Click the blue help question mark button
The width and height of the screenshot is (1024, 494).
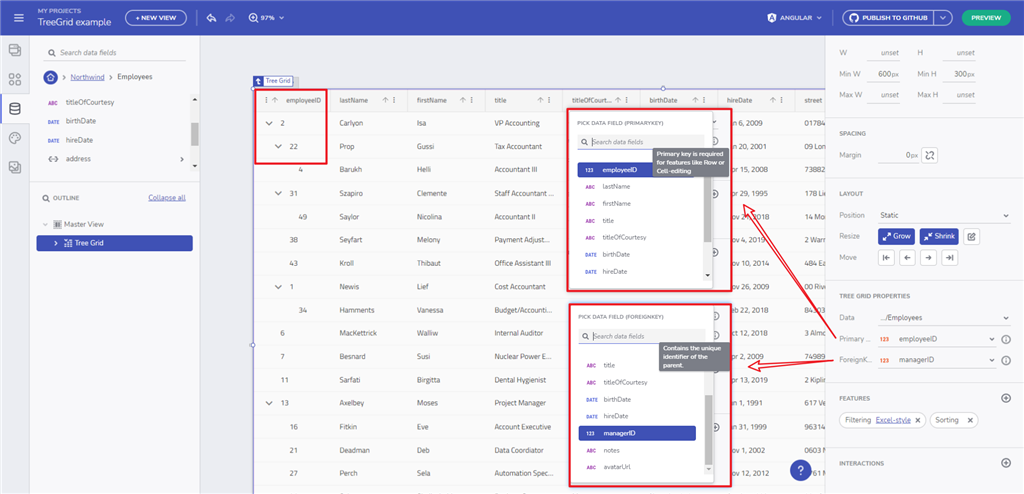(800, 471)
